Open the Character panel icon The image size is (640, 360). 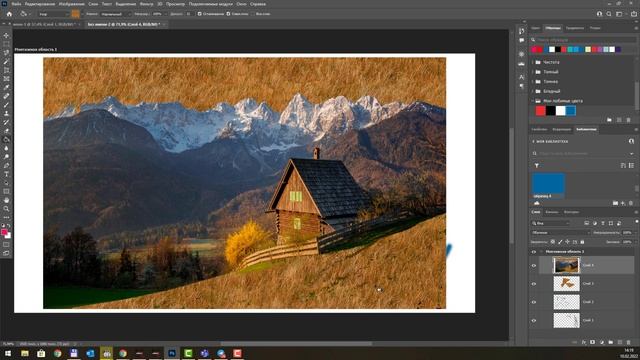coord(522,77)
